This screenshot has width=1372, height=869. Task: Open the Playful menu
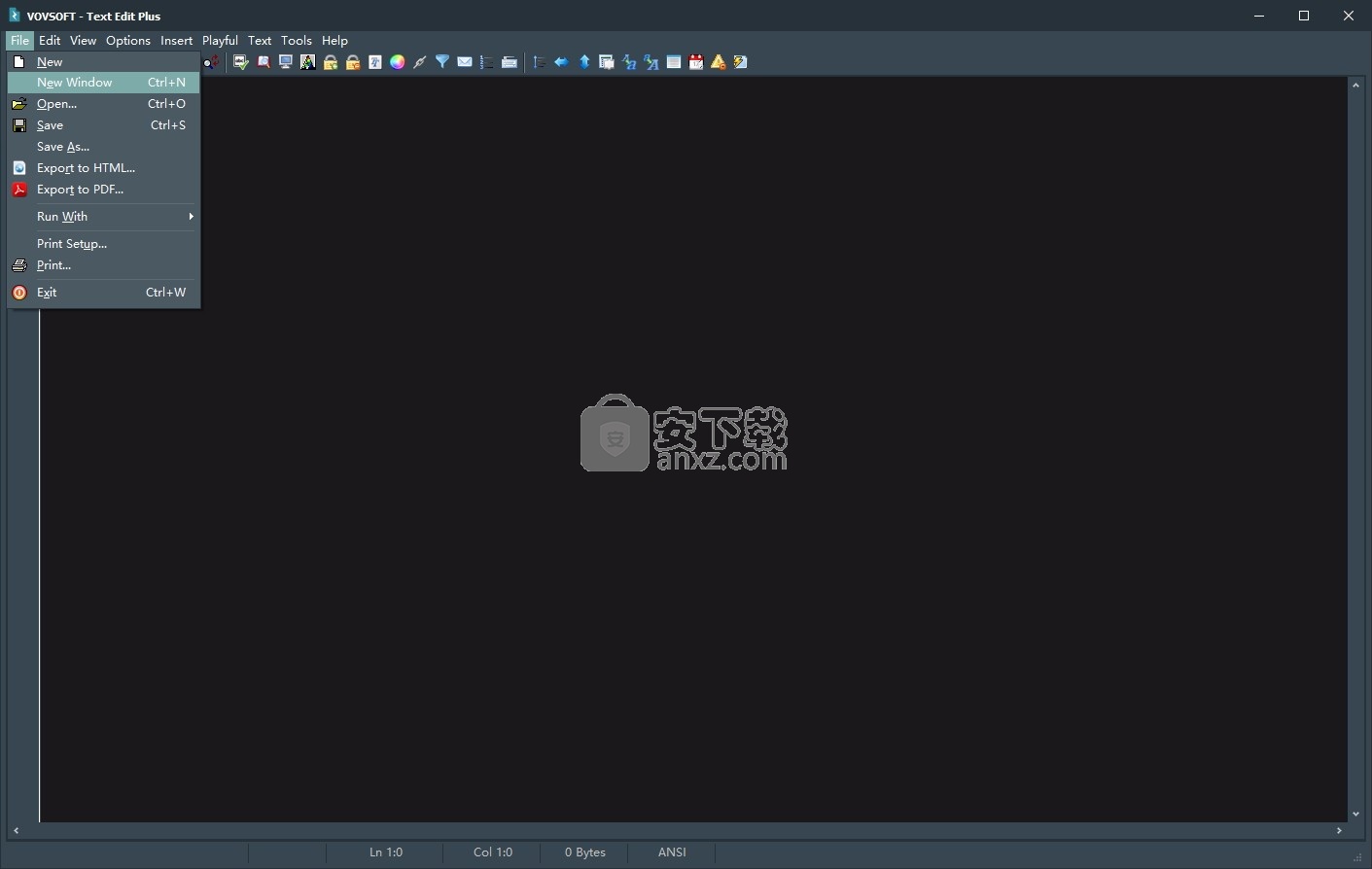tap(220, 41)
